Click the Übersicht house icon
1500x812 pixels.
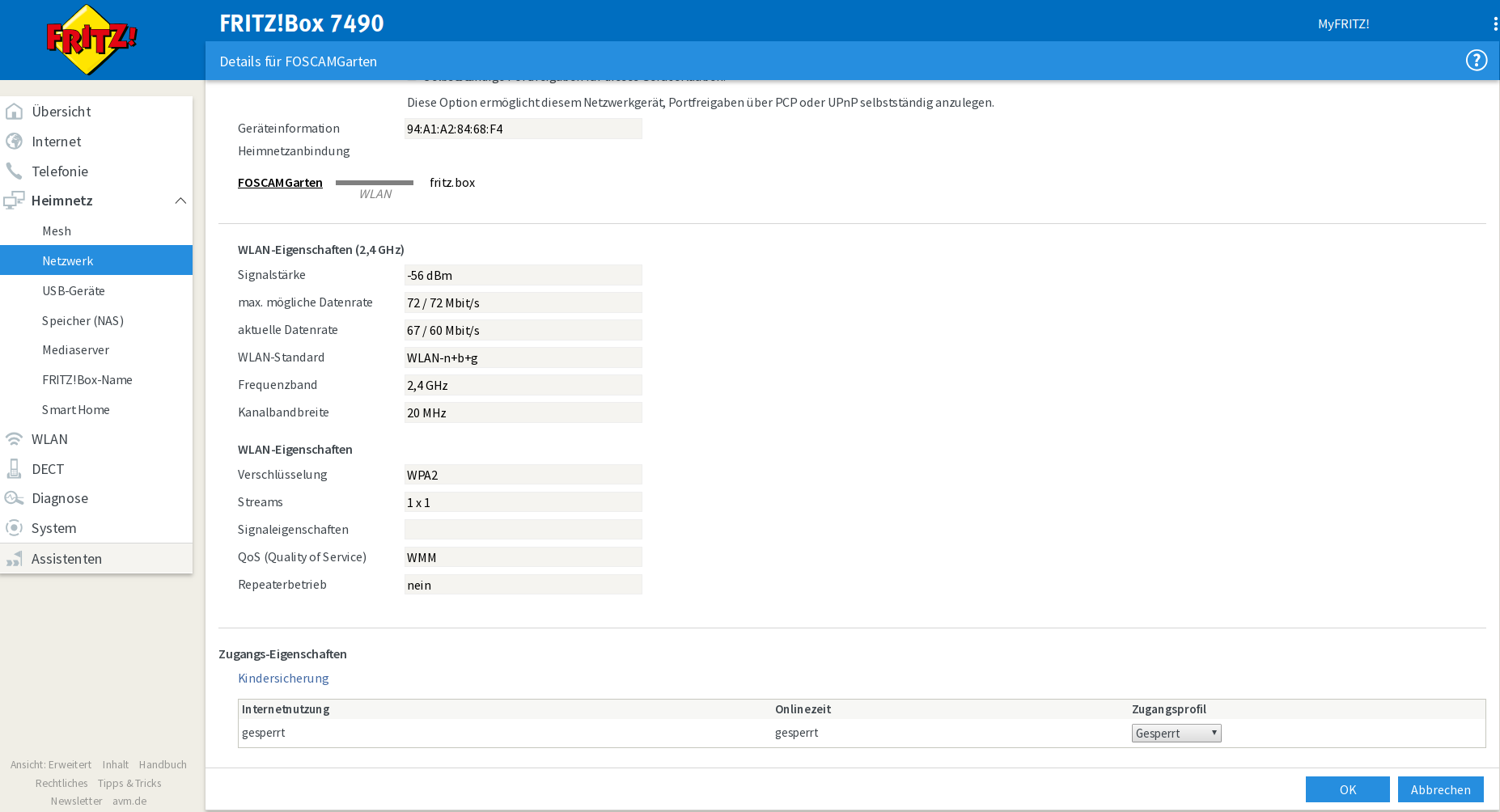pyautogui.click(x=14, y=112)
